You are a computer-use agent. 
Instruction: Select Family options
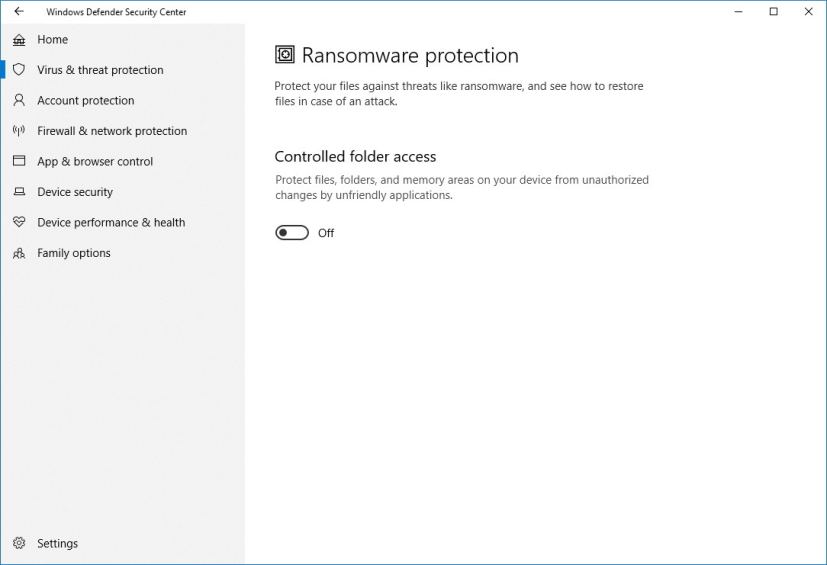(x=122, y=253)
